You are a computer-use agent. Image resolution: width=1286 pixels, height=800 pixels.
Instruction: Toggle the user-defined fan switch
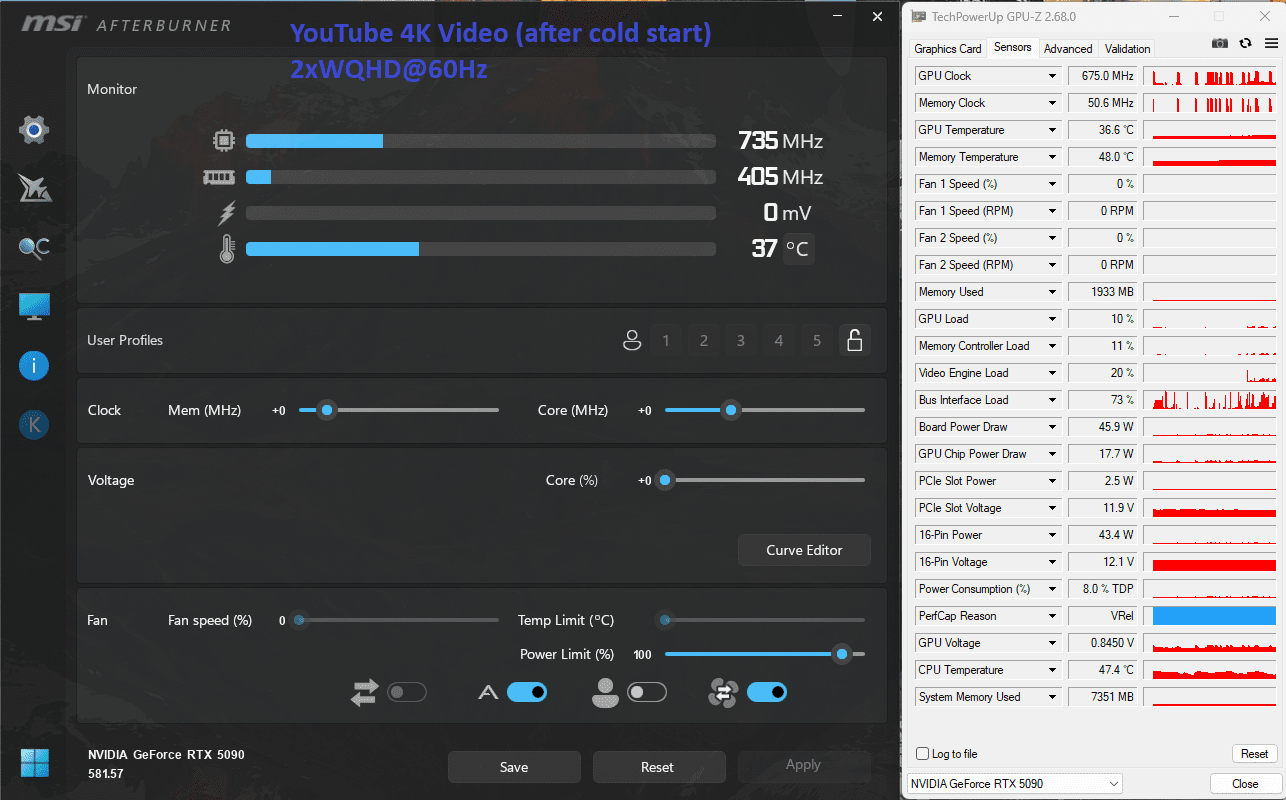coord(647,692)
